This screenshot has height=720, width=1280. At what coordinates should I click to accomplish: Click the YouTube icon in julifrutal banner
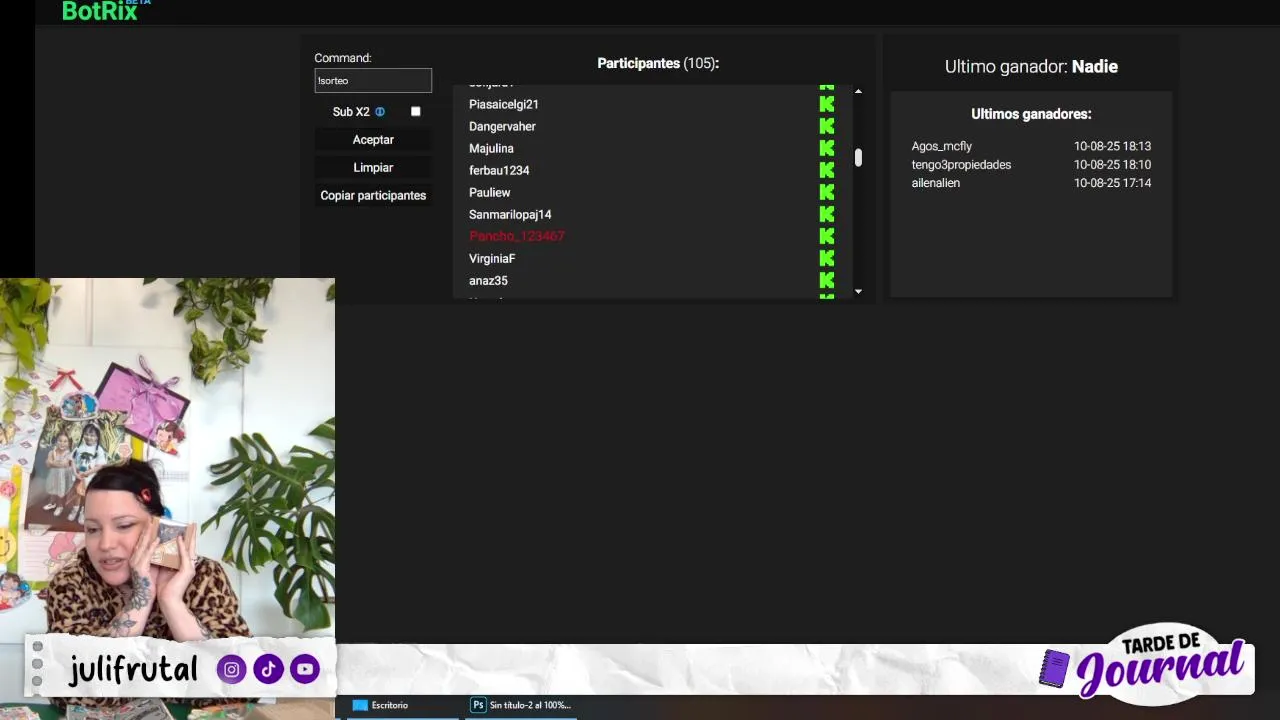tap(305, 669)
